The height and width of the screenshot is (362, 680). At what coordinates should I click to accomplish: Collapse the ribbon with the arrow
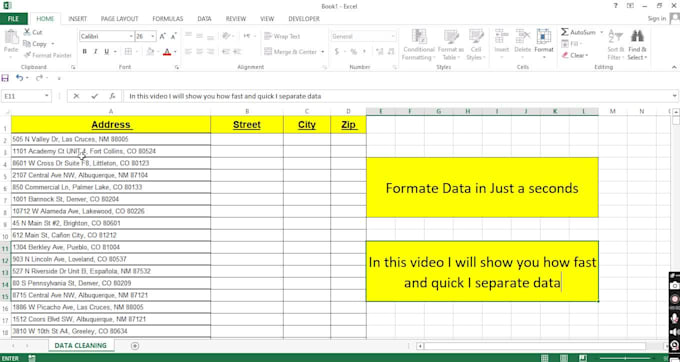point(674,67)
